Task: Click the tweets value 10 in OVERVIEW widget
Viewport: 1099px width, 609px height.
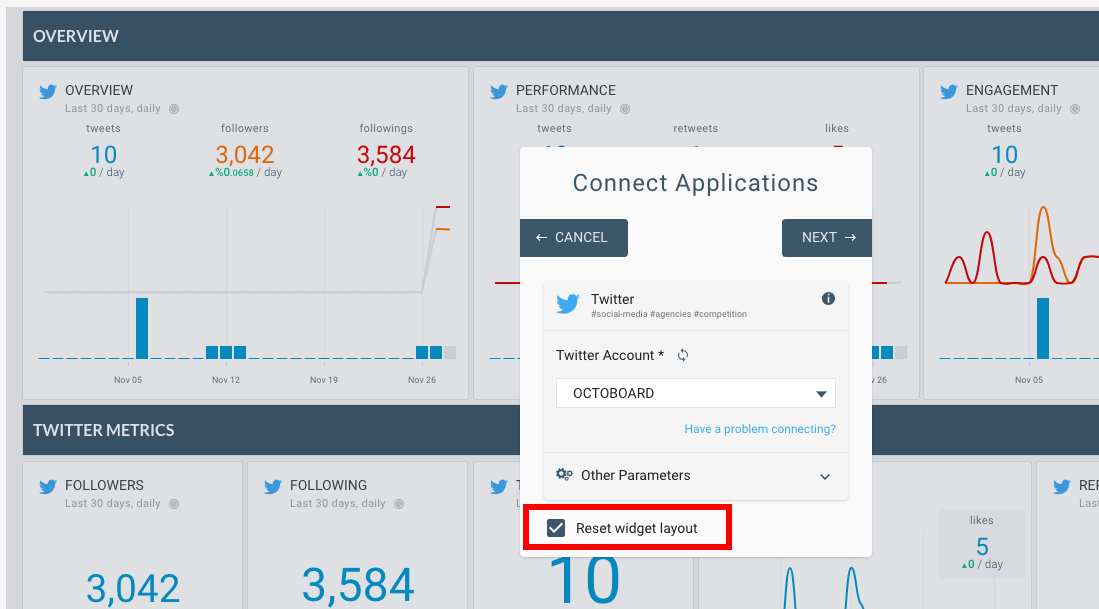Action: (104, 154)
